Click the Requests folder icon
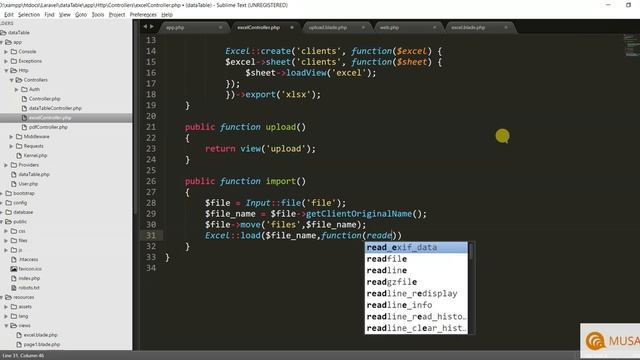The height and width of the screenshot is (360, 640). 19,146
